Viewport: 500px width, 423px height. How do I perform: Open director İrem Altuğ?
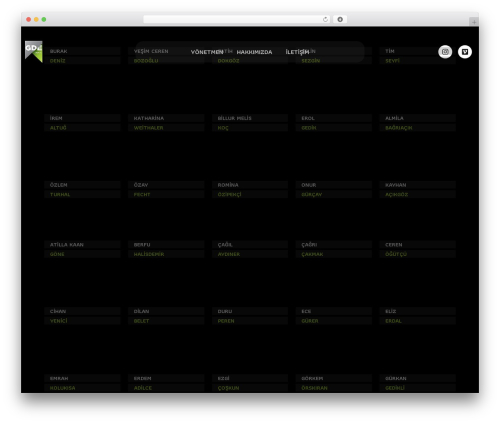pyautogui.click(x=82, y=123)
